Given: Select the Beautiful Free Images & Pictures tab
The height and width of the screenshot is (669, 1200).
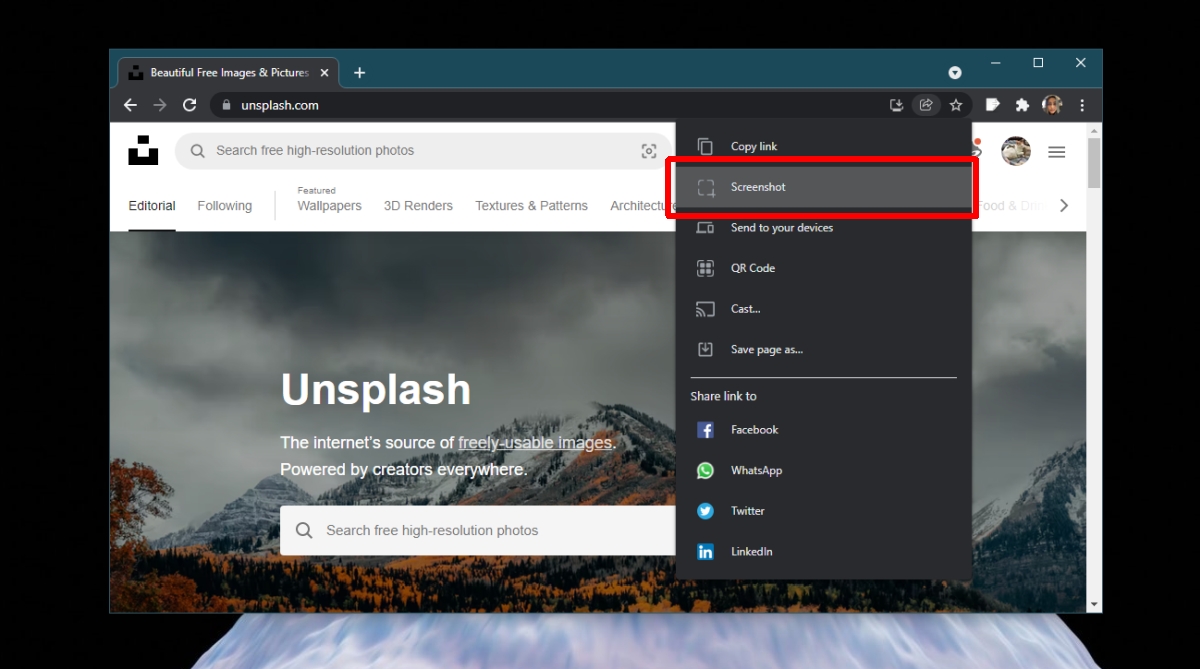Looking at the screenshot, I should point(229,73).
